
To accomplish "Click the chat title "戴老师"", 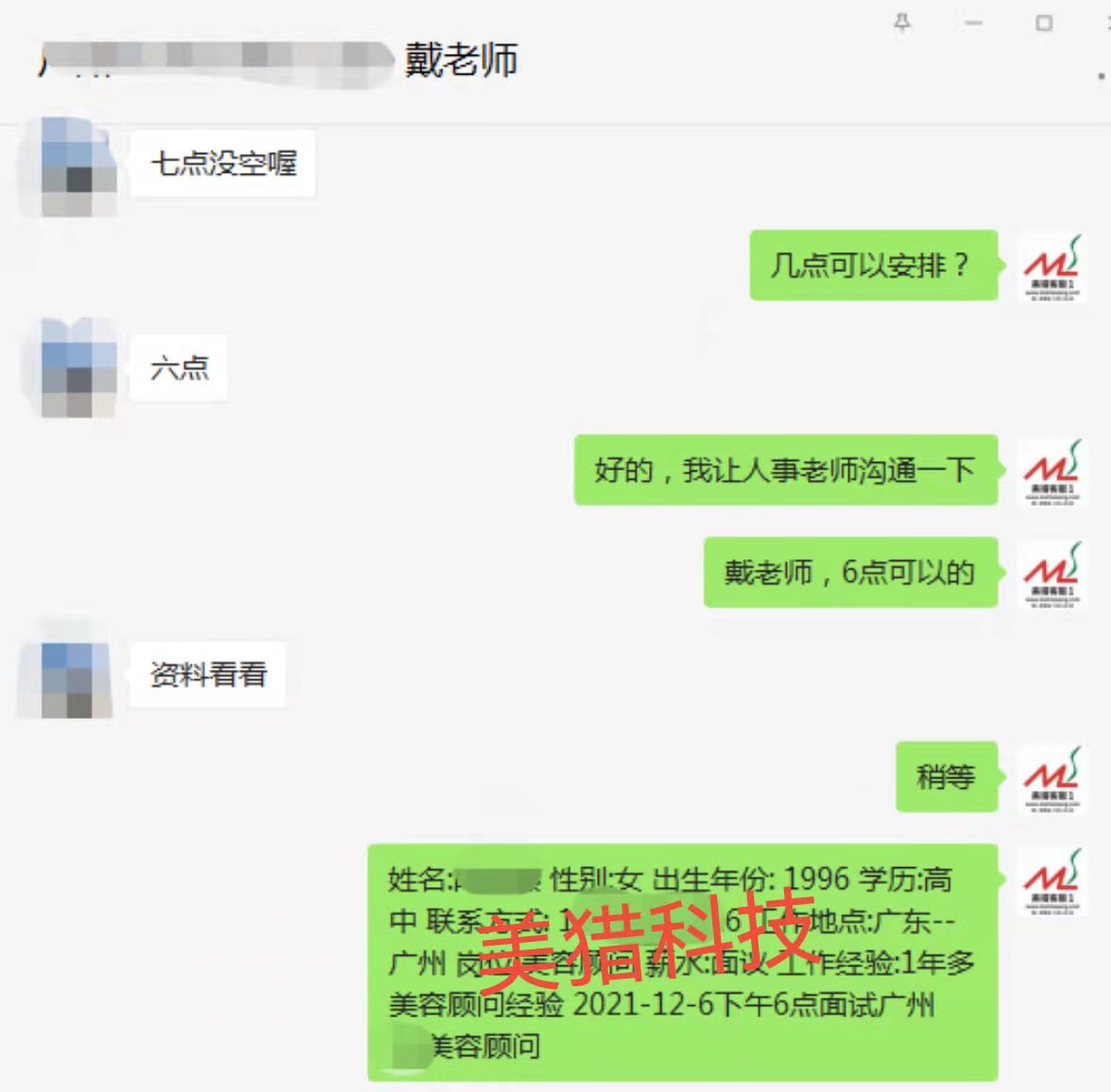I will (x=461, y=59).
